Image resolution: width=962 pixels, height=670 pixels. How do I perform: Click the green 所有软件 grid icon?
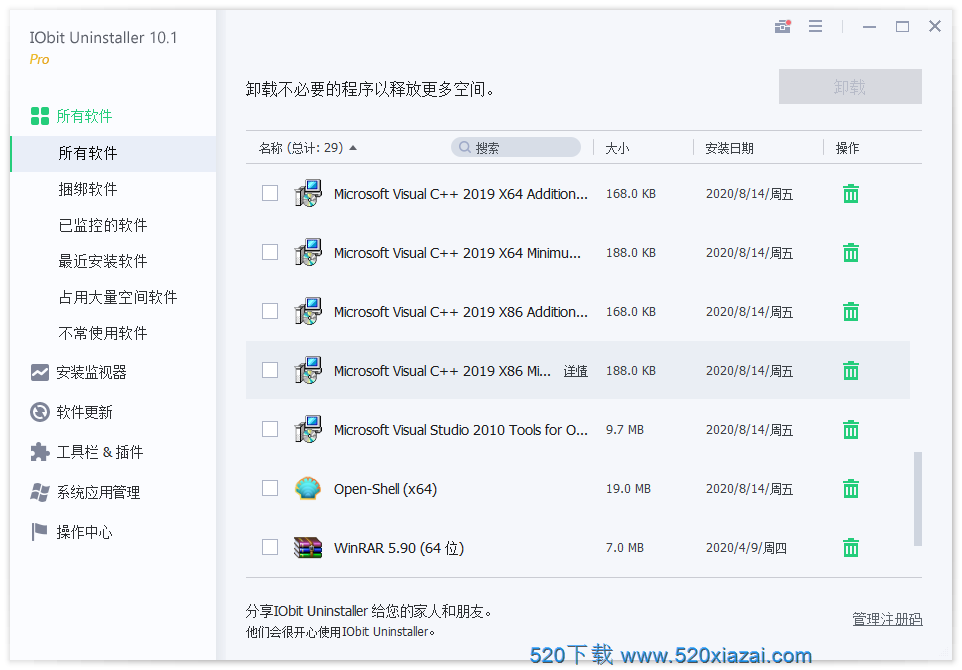click(x=40, y=116)
